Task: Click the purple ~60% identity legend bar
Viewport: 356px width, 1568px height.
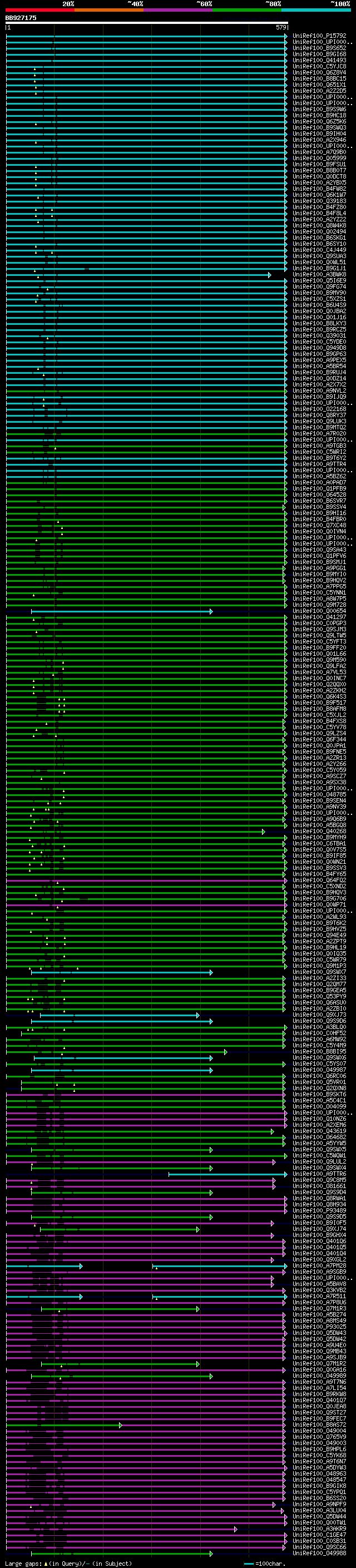Action: coord(179,10)
